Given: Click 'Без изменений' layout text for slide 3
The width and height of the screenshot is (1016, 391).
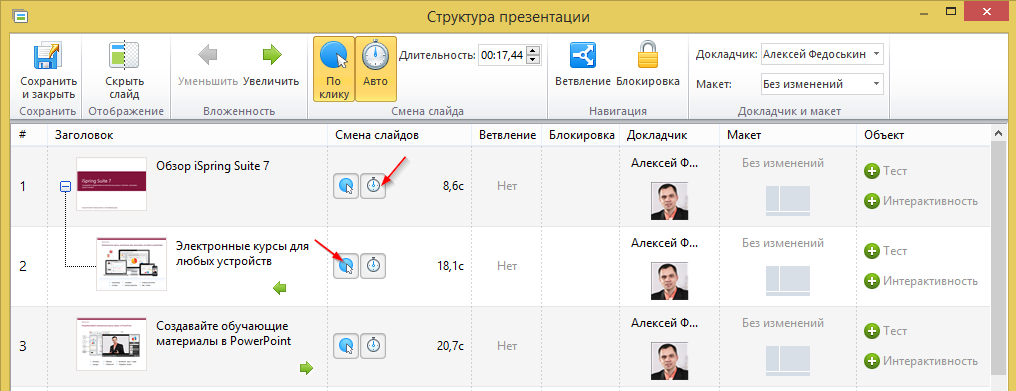Looking at the screenshot, I should [783, 323].
